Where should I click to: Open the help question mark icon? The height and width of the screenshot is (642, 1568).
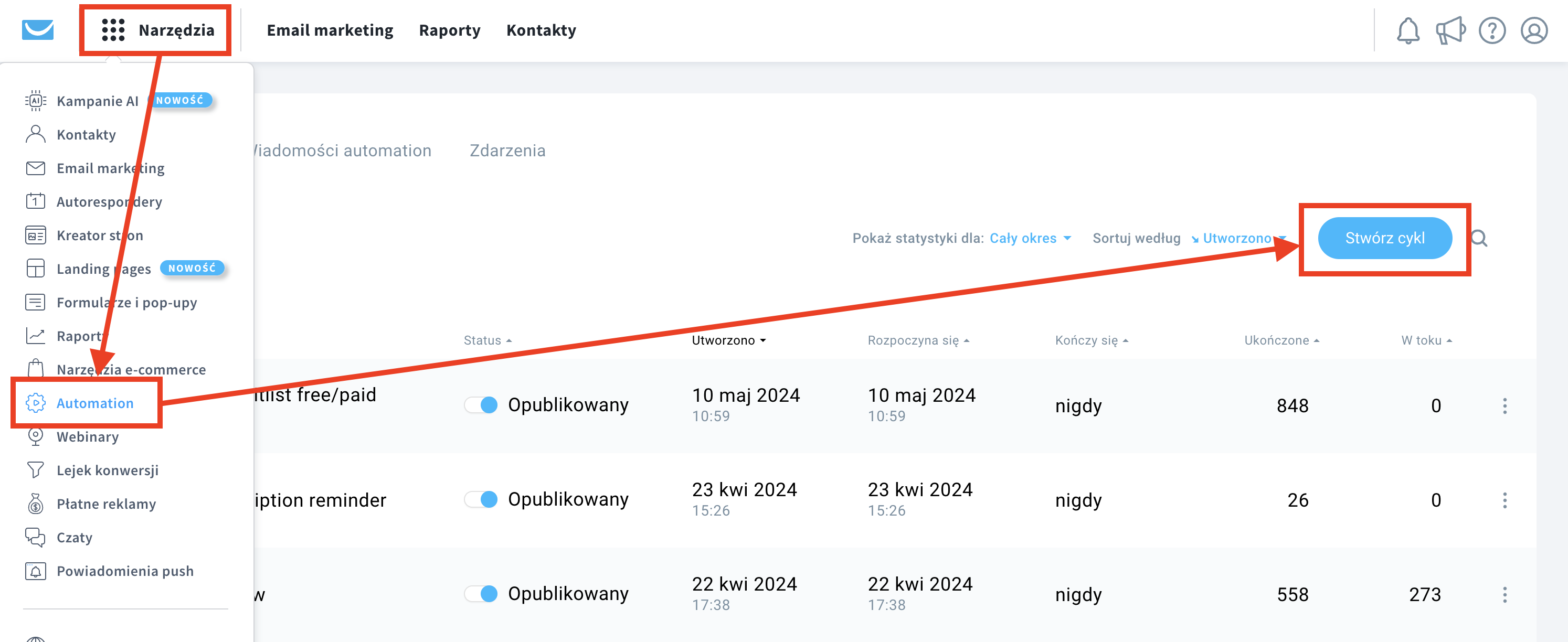click(x=1492, y=30)
